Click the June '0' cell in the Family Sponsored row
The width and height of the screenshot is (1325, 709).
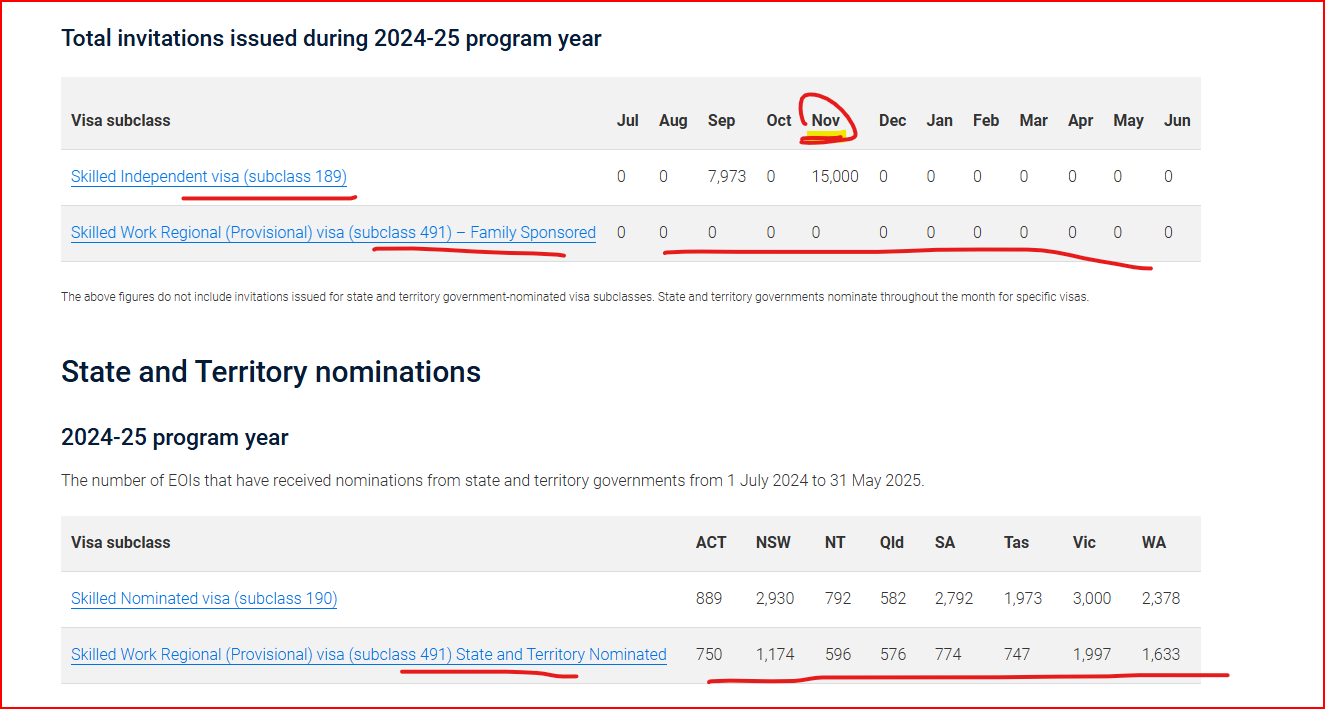[x=1168, y=233]
